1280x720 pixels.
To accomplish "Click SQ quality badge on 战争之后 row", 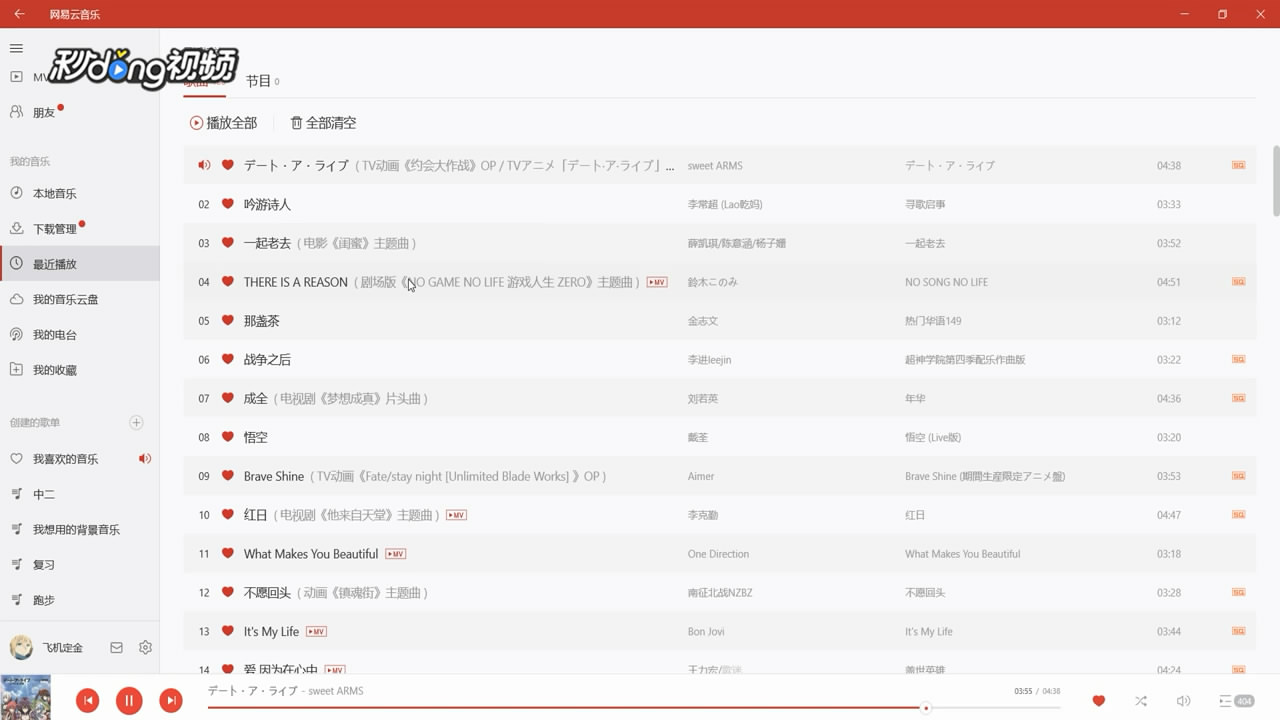I will pyautogui.click(x=1238, y=359).
